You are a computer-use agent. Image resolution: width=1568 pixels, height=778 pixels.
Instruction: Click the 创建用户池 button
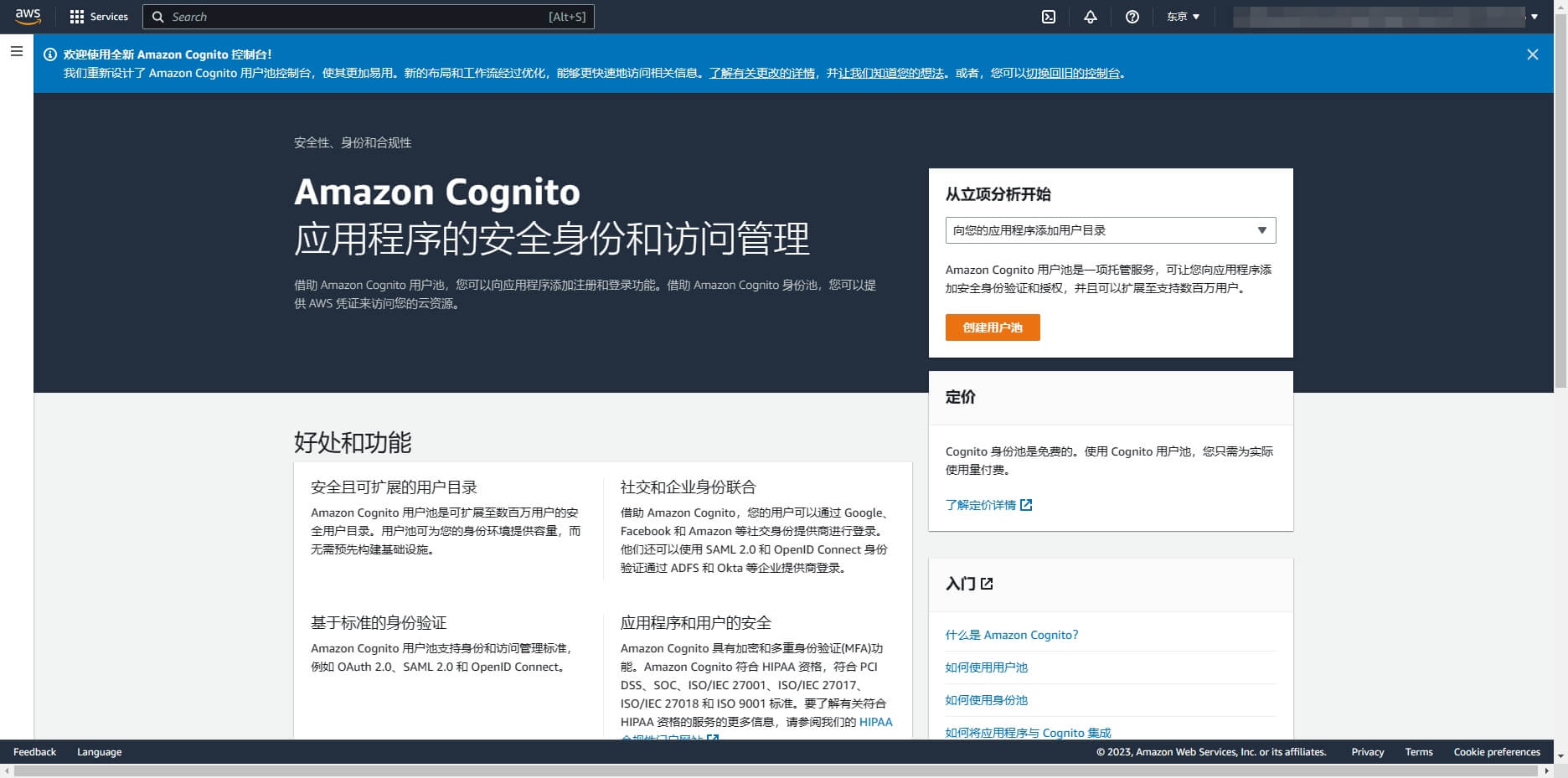coord(993,327)
